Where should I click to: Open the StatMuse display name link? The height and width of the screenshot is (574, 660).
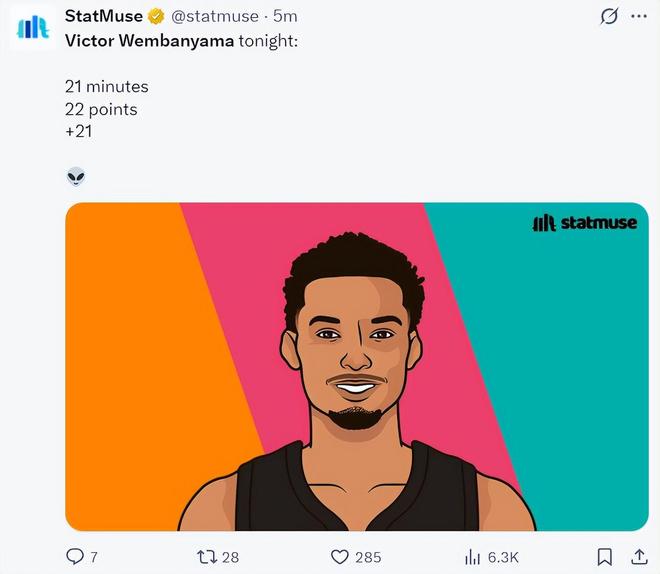click(103, 17)
